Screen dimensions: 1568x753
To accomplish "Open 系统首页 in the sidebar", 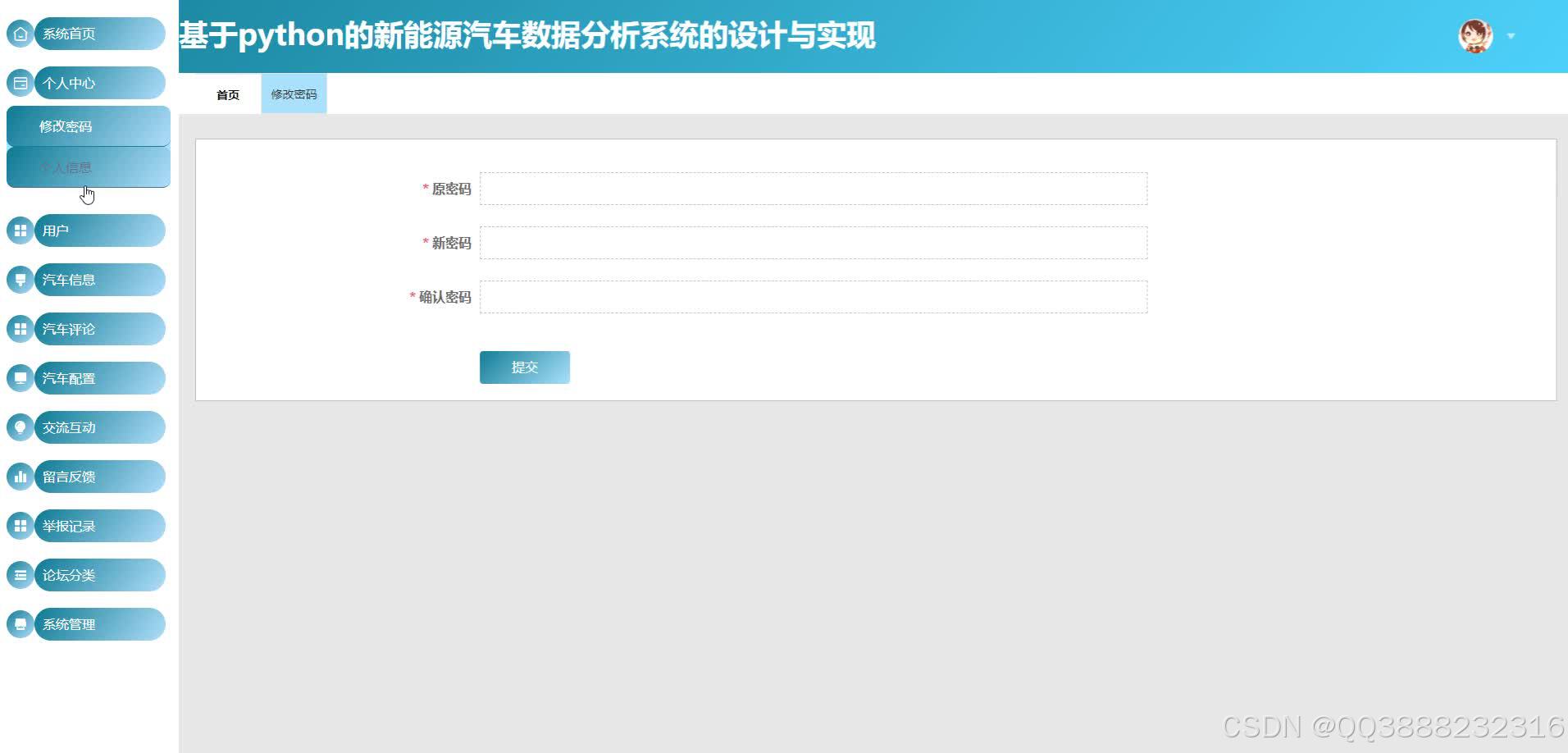I will pyautogui.click(x=100, y=34).
